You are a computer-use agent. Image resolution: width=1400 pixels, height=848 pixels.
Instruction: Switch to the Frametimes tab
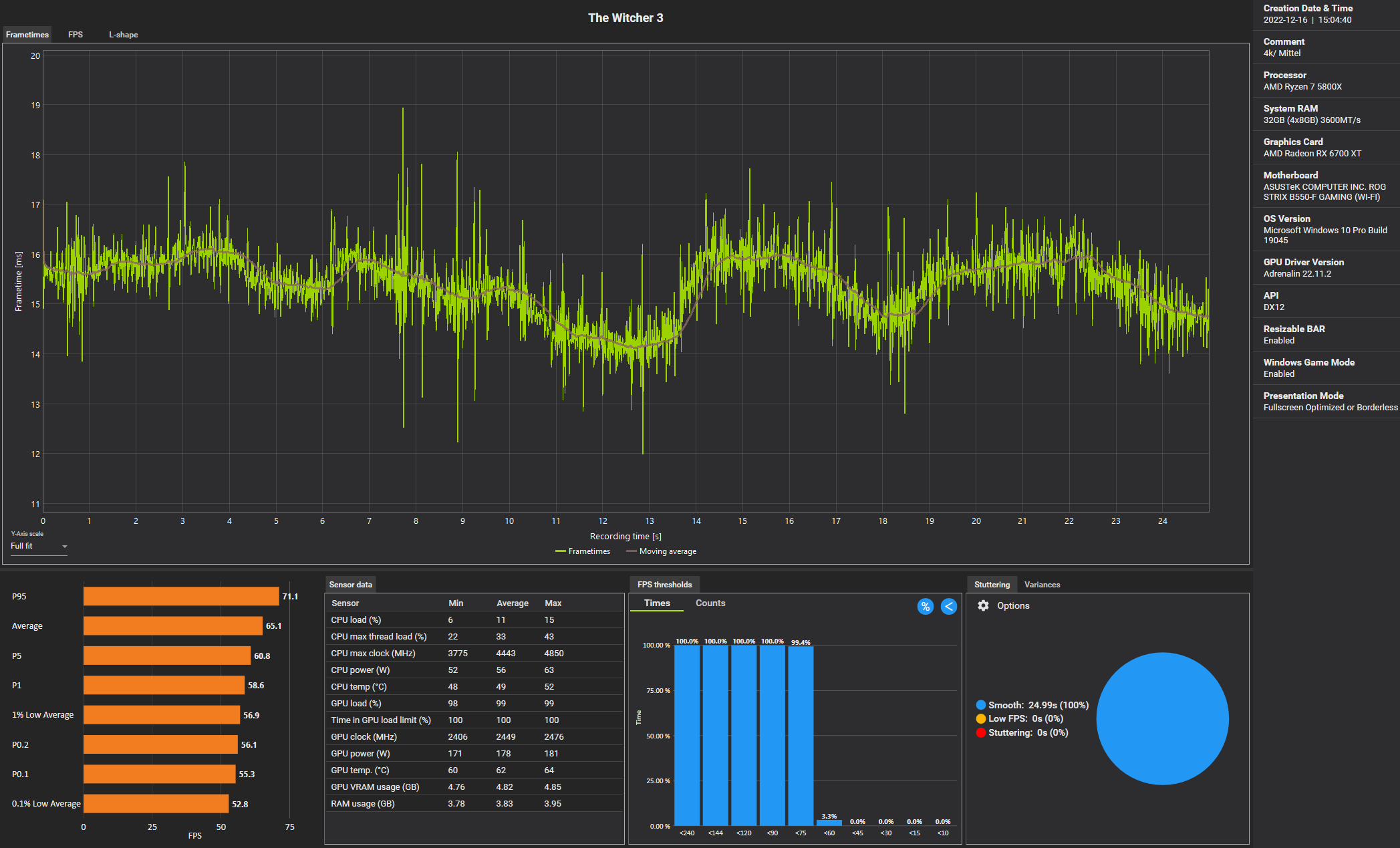point(27,35)
